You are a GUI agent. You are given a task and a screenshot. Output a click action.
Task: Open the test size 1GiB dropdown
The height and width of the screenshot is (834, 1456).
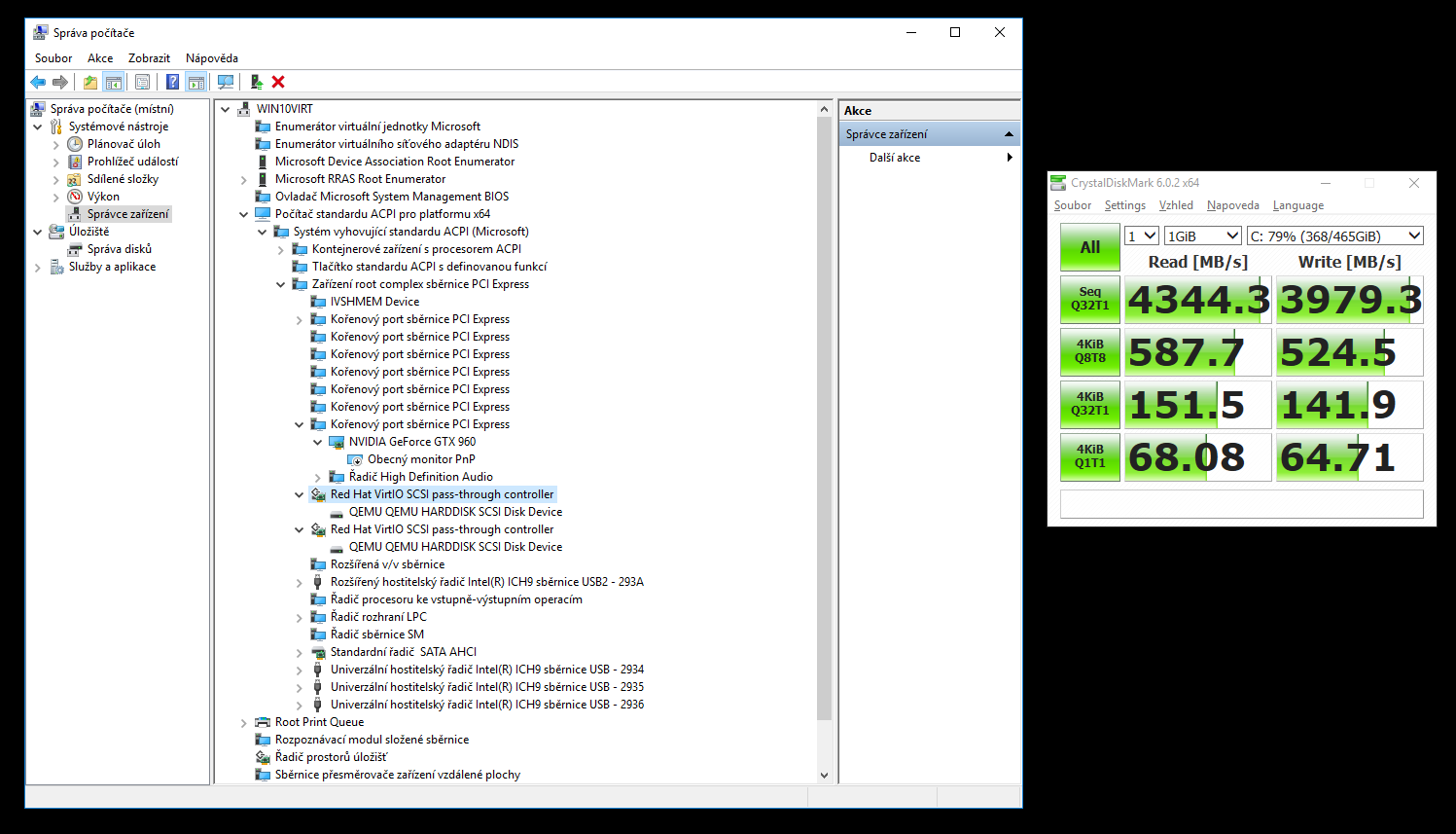click(1203, 236)
